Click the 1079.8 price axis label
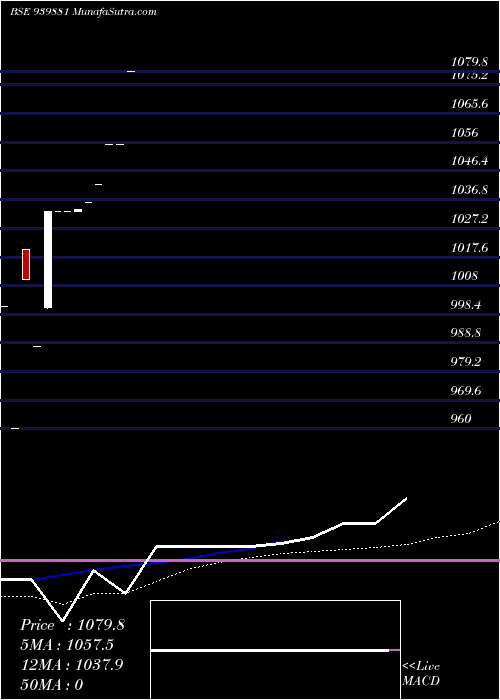The width and height of the screenshot is (500, 700). tap(469, 62)
